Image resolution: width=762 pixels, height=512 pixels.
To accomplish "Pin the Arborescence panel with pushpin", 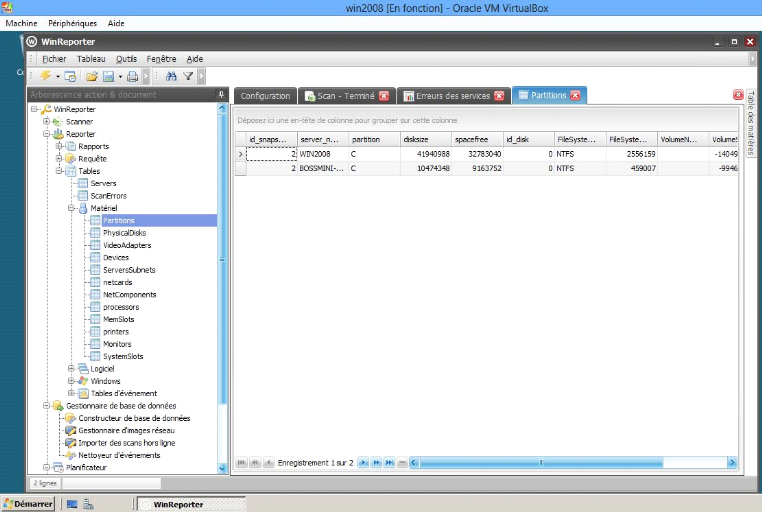I will [221, 95].
